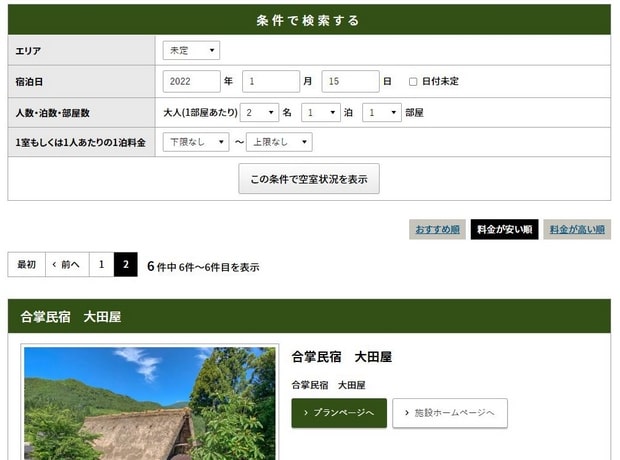Click the day input field showing 15
Screen dimensions: 620x460
(x=350, y=81)
